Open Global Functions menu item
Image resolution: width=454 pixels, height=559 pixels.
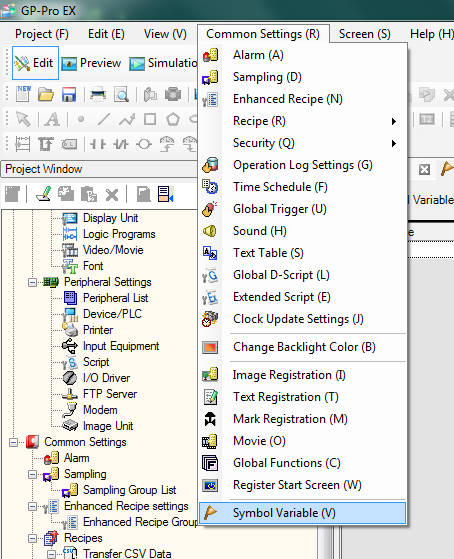[302, 463]
